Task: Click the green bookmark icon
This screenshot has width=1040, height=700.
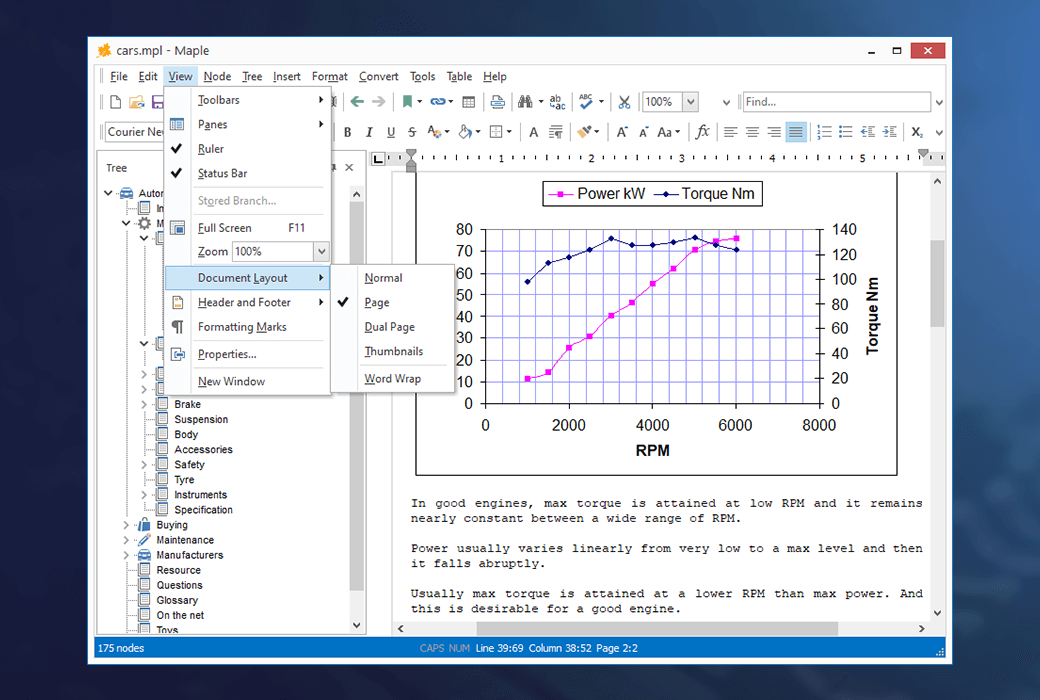Action: pos(407,102)
